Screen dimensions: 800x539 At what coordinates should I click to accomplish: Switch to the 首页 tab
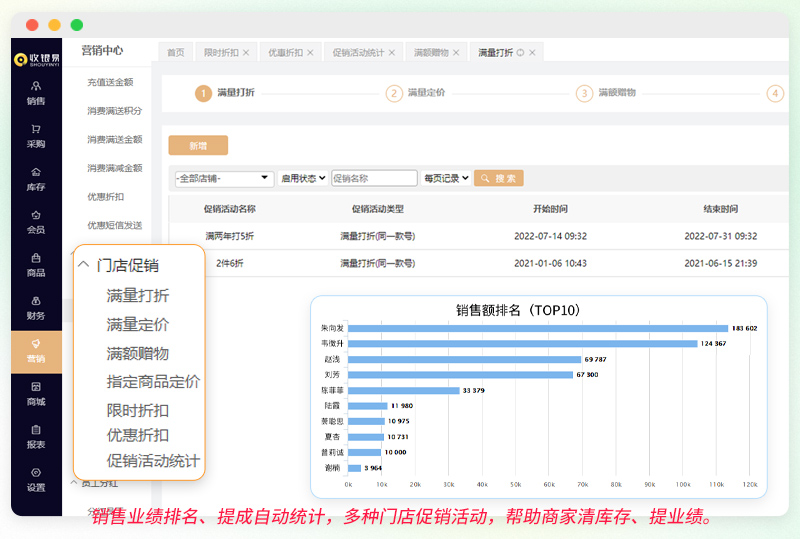click(x=176, y=53)
